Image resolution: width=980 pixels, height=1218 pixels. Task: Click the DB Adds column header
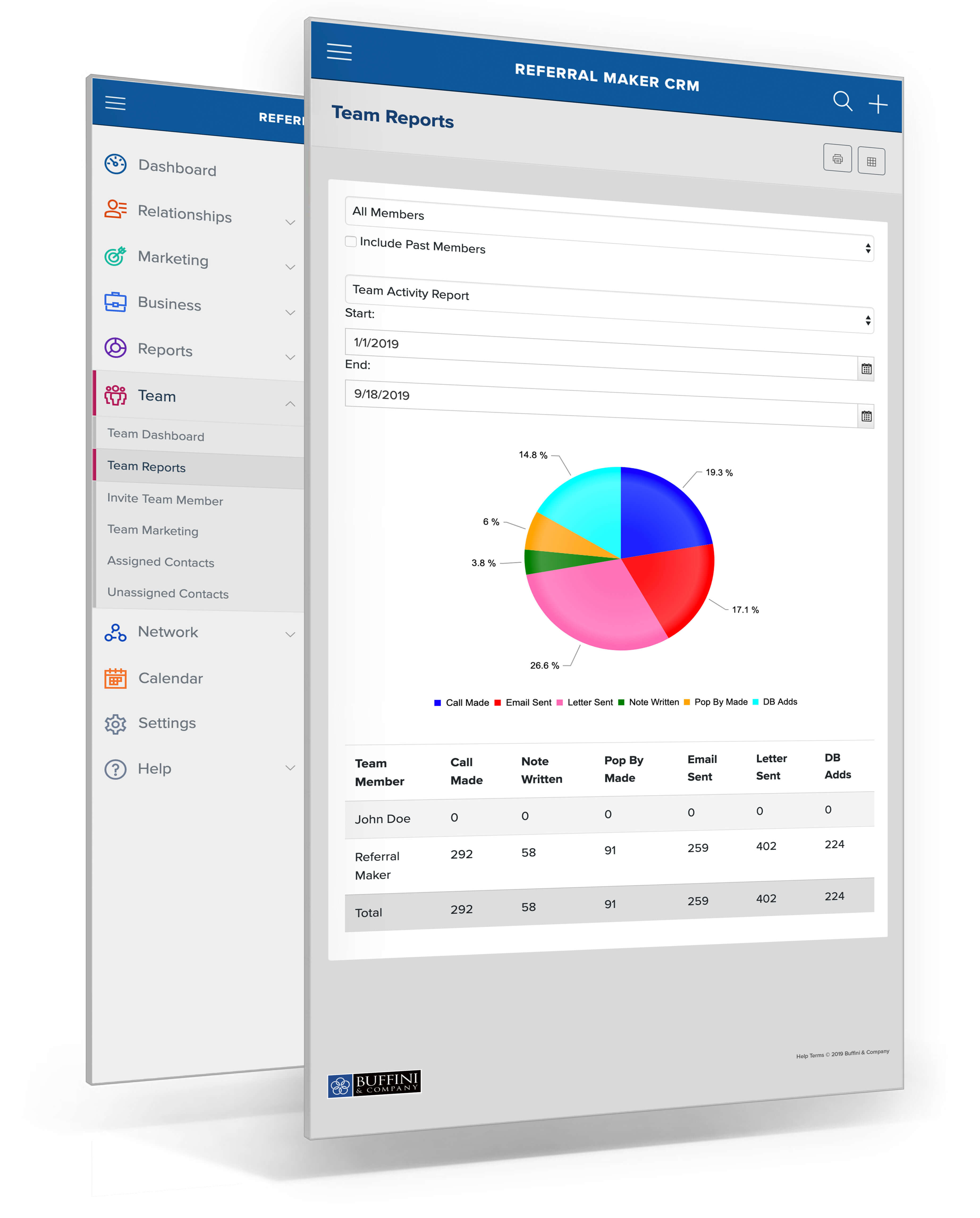coord(837,766)
